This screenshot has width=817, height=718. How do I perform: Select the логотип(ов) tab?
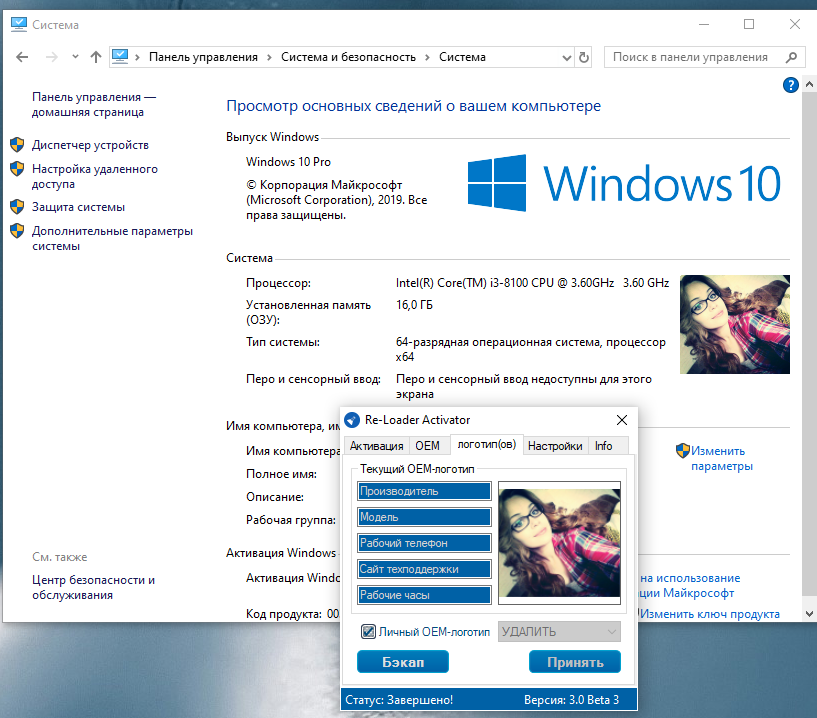point(487,444)
